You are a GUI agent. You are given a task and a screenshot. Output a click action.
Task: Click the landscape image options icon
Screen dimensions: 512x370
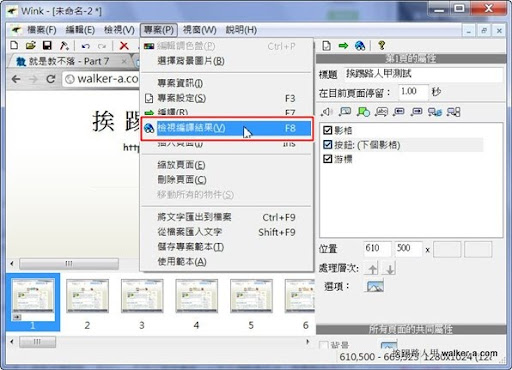point(375,286)
